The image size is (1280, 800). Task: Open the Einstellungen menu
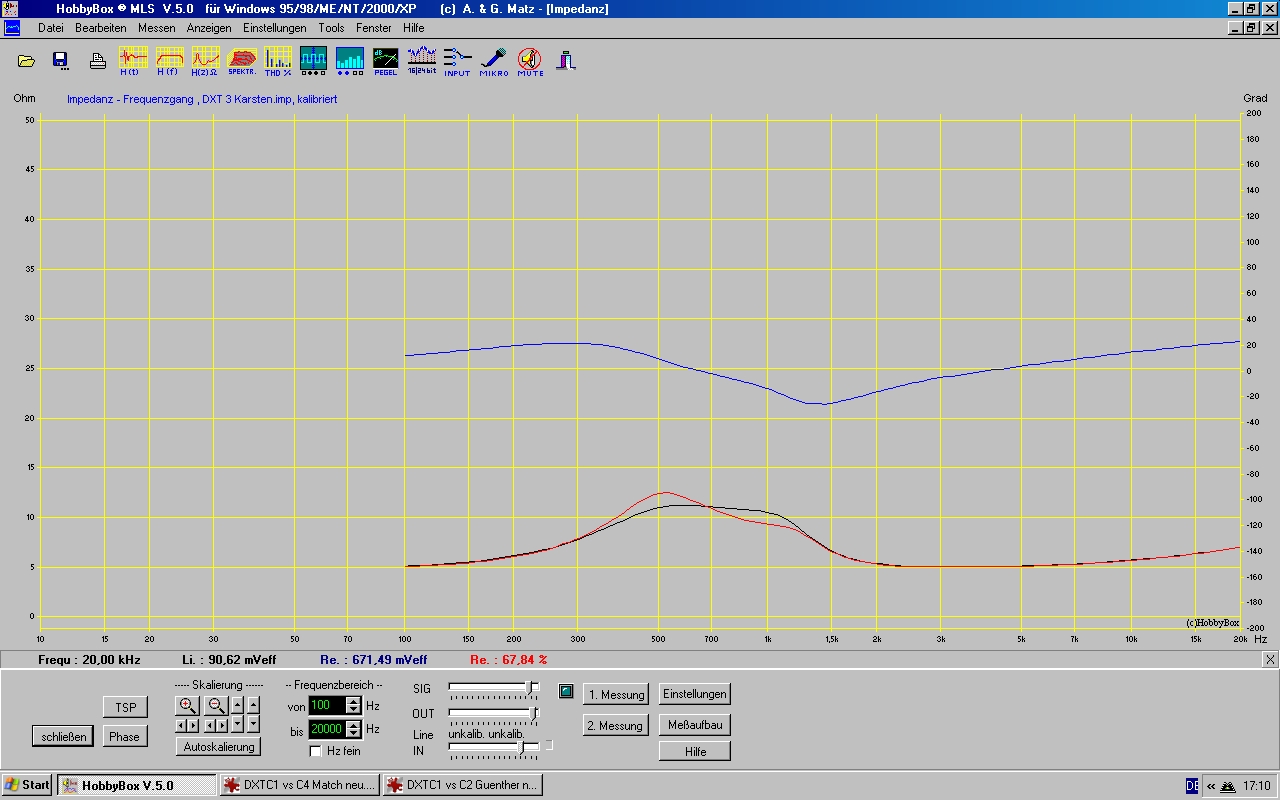[x=275, y=28]
